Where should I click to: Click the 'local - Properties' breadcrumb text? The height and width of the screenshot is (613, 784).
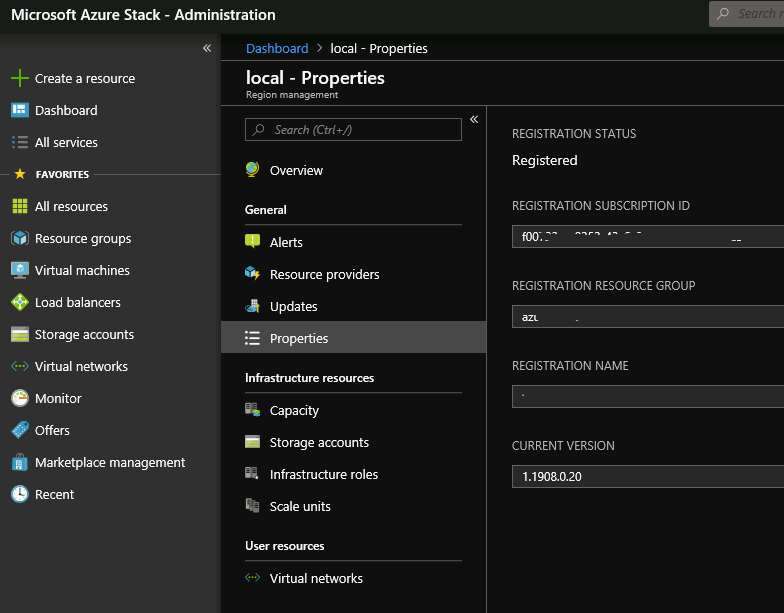378,48
